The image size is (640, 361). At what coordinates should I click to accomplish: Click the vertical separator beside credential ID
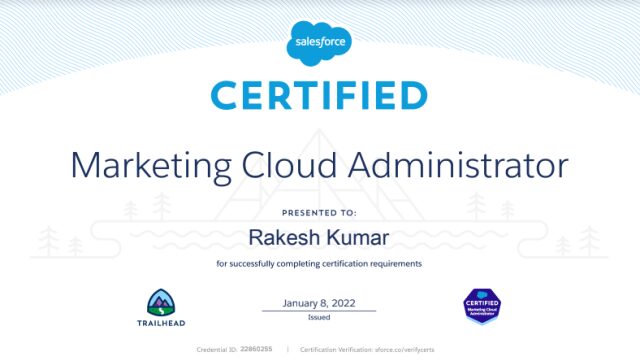(288, 350)
